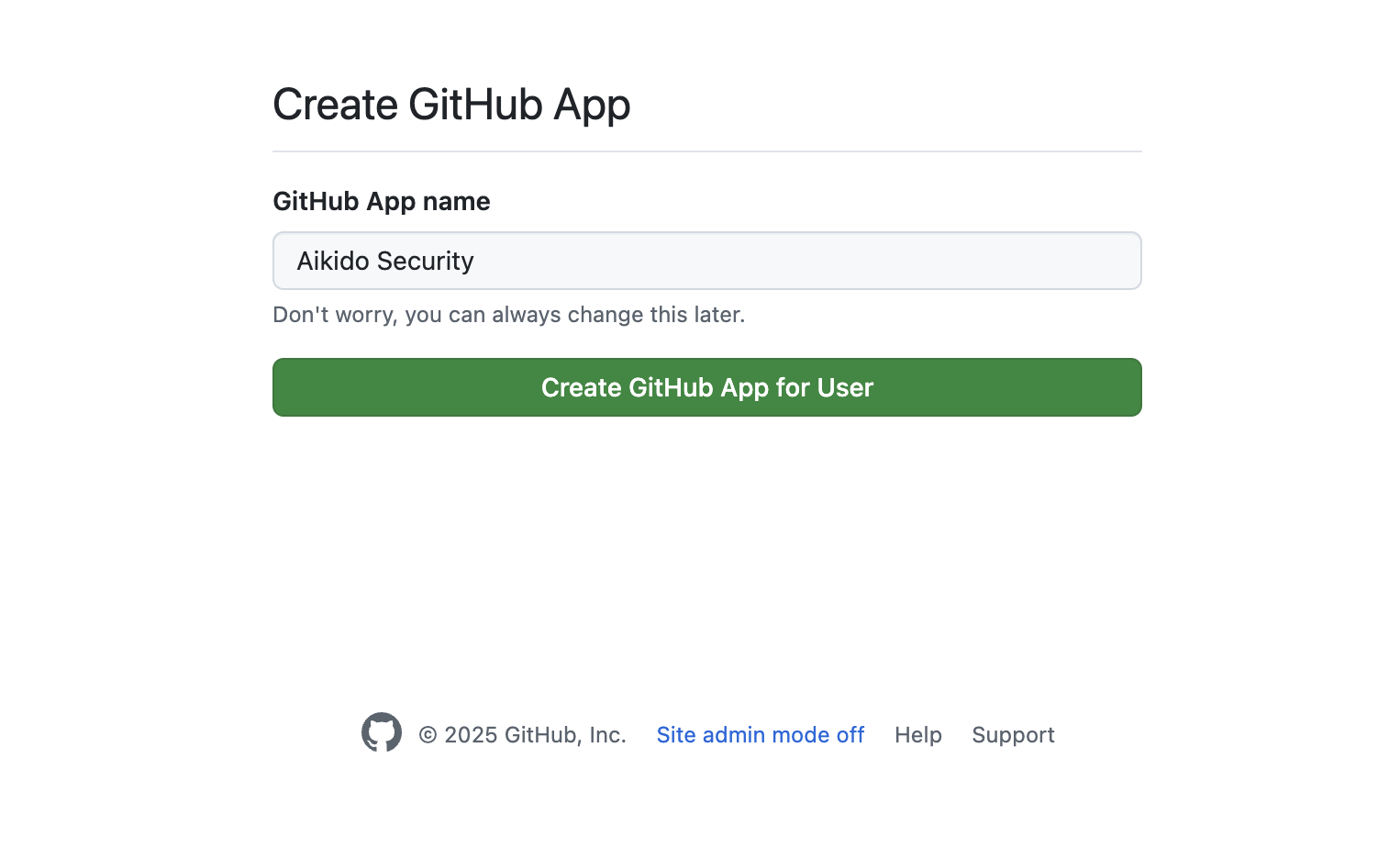Click the 'you can always change this later' hint
This screenshot has width=1400, height=848.
point(508,315)
